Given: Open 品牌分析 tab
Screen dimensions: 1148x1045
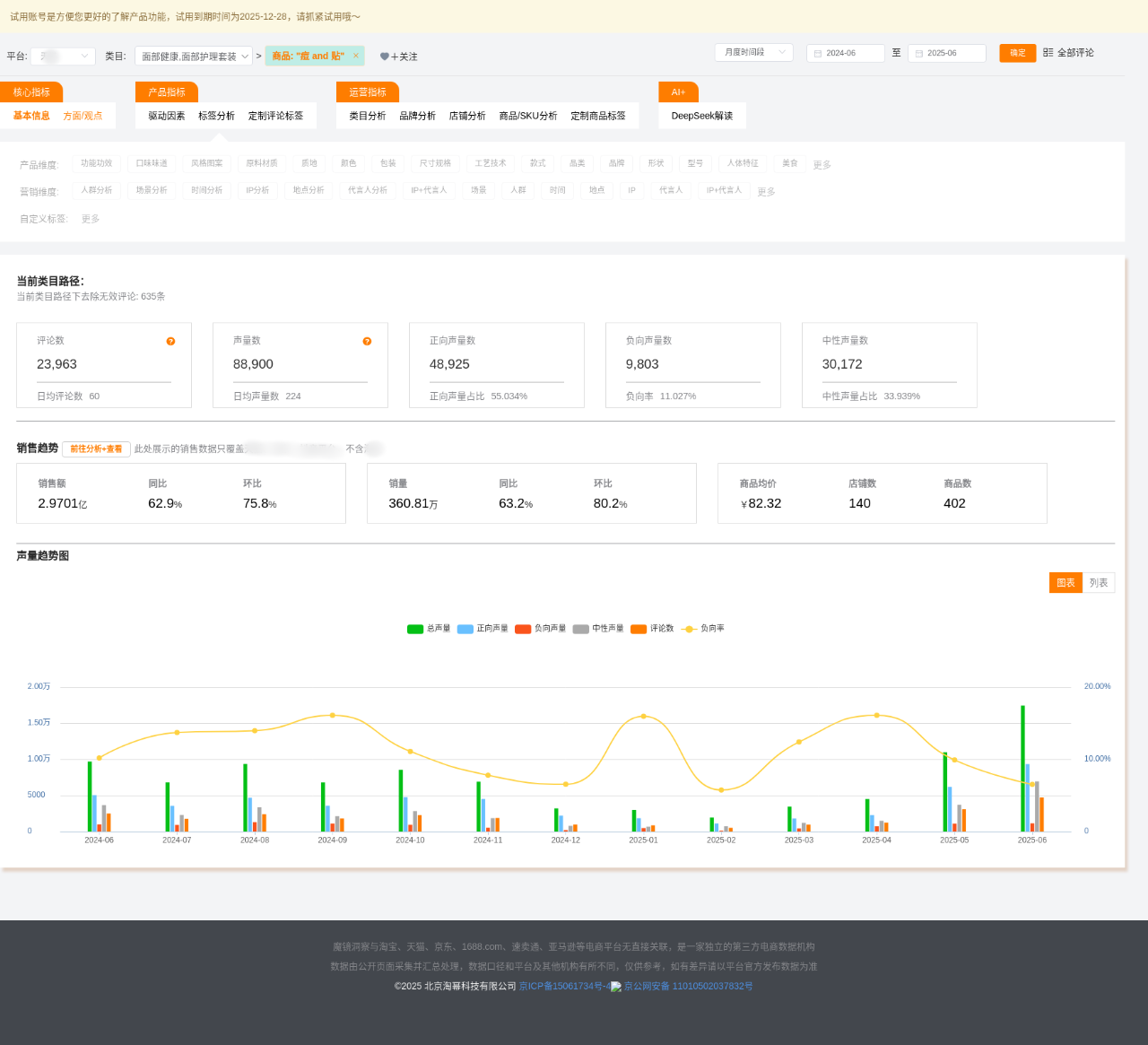Looking at the screenshot, I should 417,116.
